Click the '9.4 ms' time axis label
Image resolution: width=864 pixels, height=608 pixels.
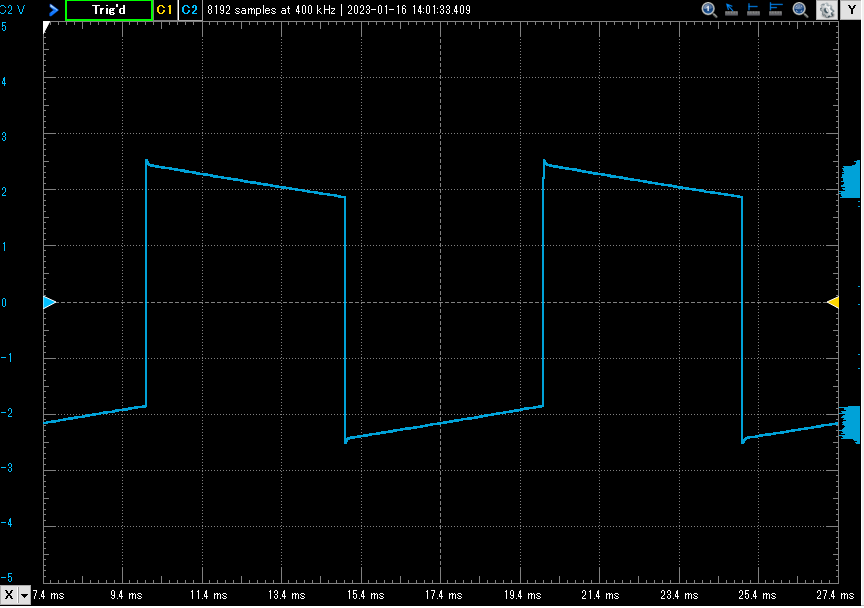click(126, 595)
